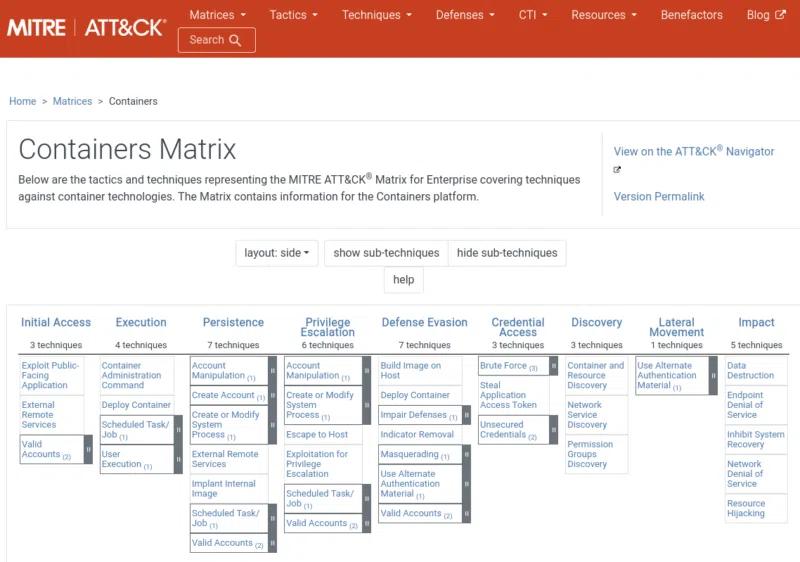Go to the Benefactors page

691,15
